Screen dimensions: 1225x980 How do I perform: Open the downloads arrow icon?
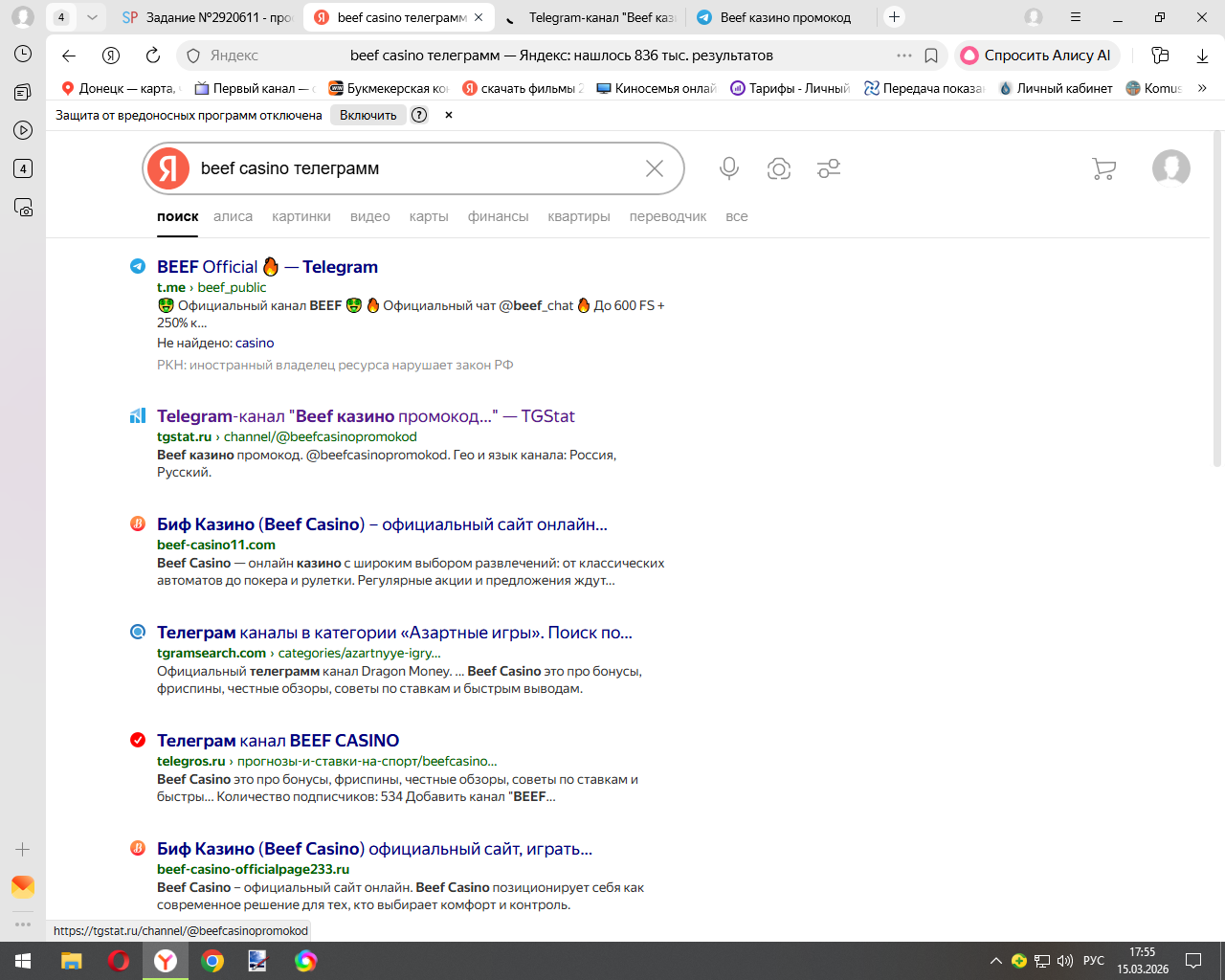(1202, 56)
